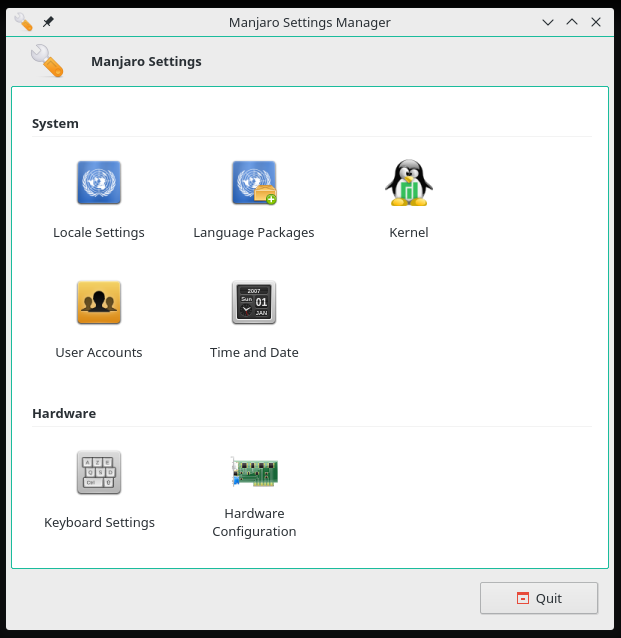Click the Keyboard Settings label
Viewport: 621px width, 638px height.
click(99, 522)
